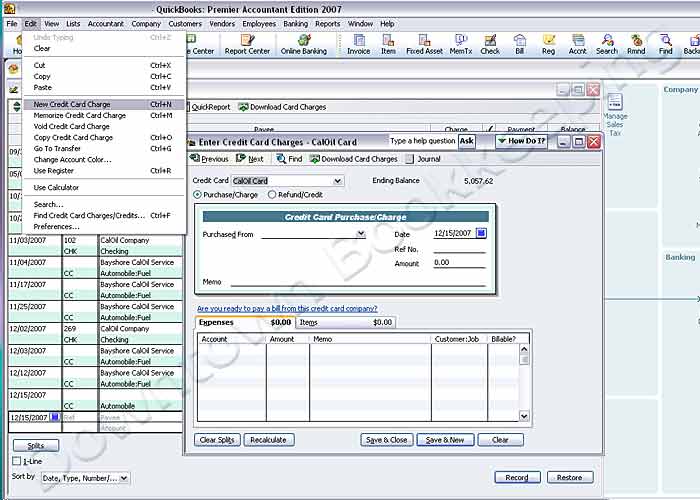Click Download Card Charges in register window

tap(282, 107)
